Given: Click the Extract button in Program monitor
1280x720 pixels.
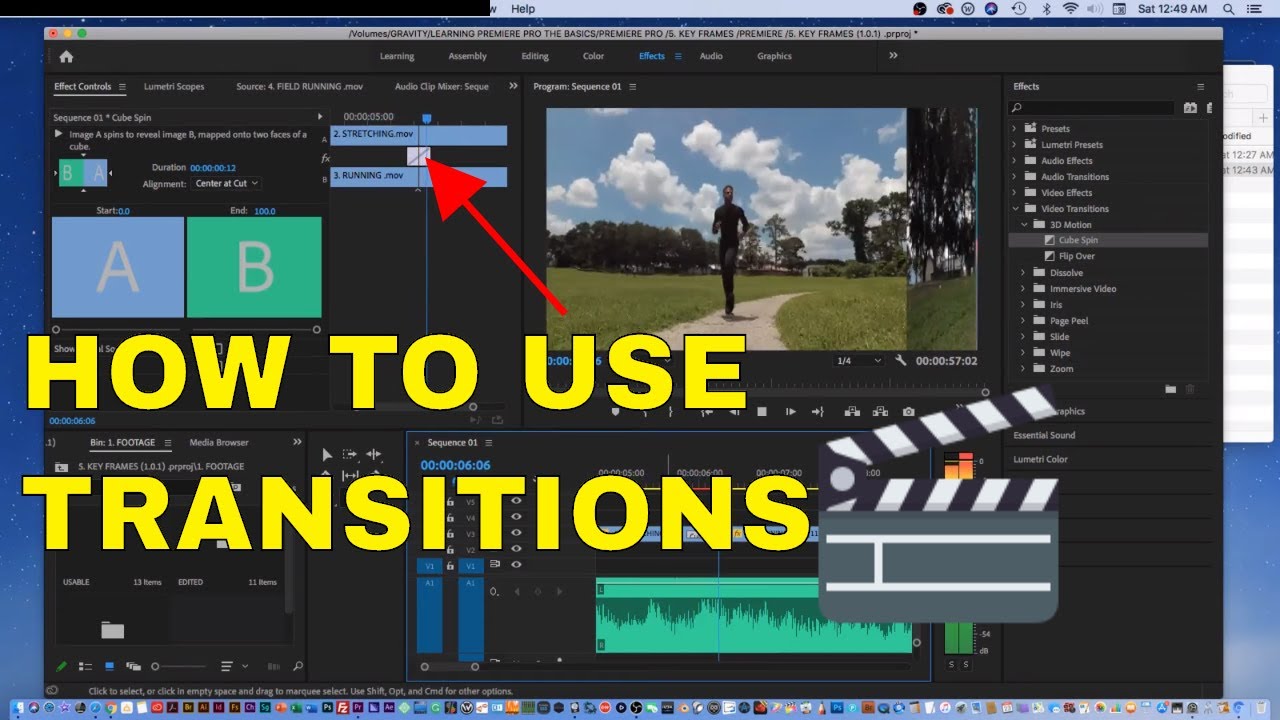Looking at the screenshot, I should [880, 411].
